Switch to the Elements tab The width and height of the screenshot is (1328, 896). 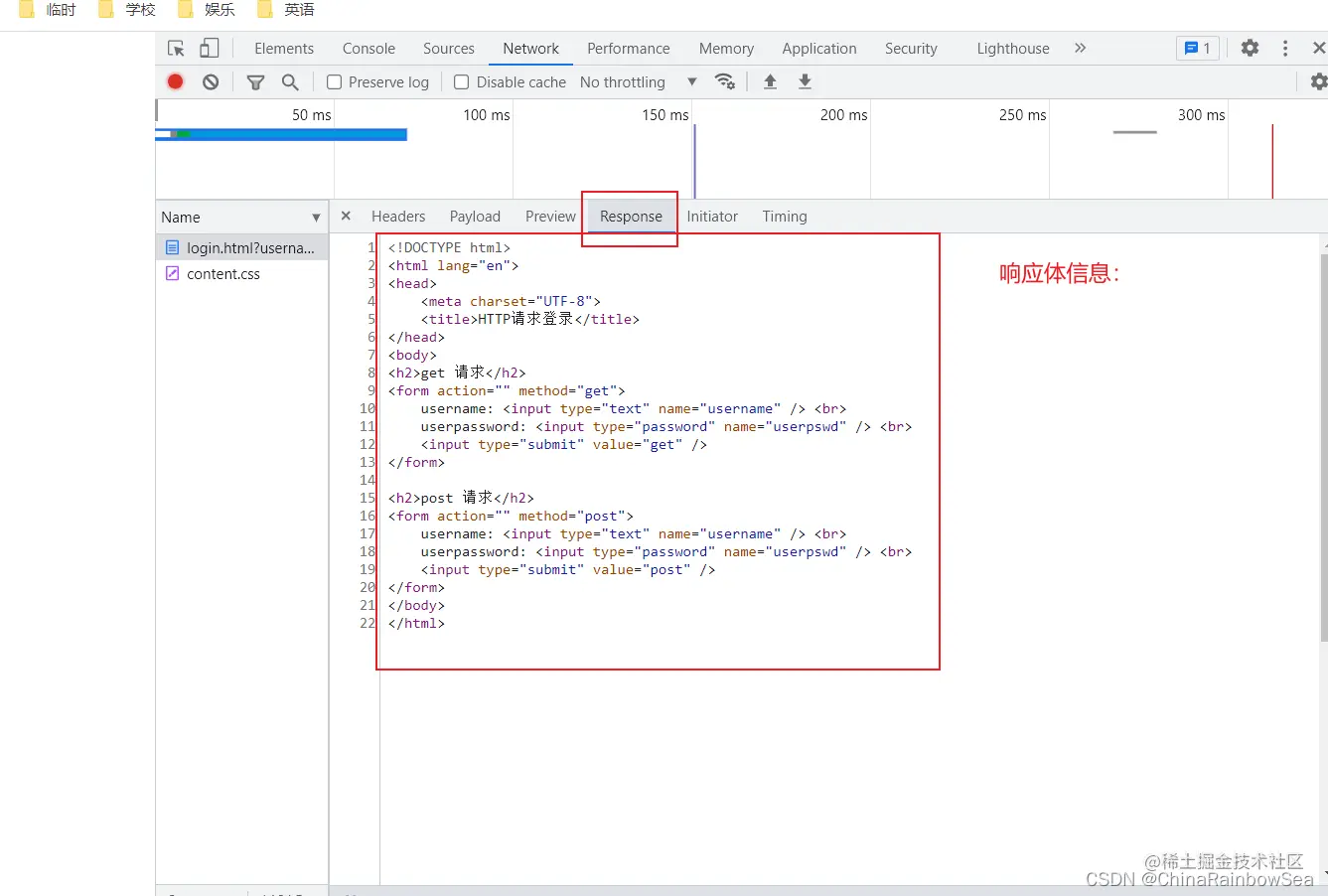click(x=284, y=49)
